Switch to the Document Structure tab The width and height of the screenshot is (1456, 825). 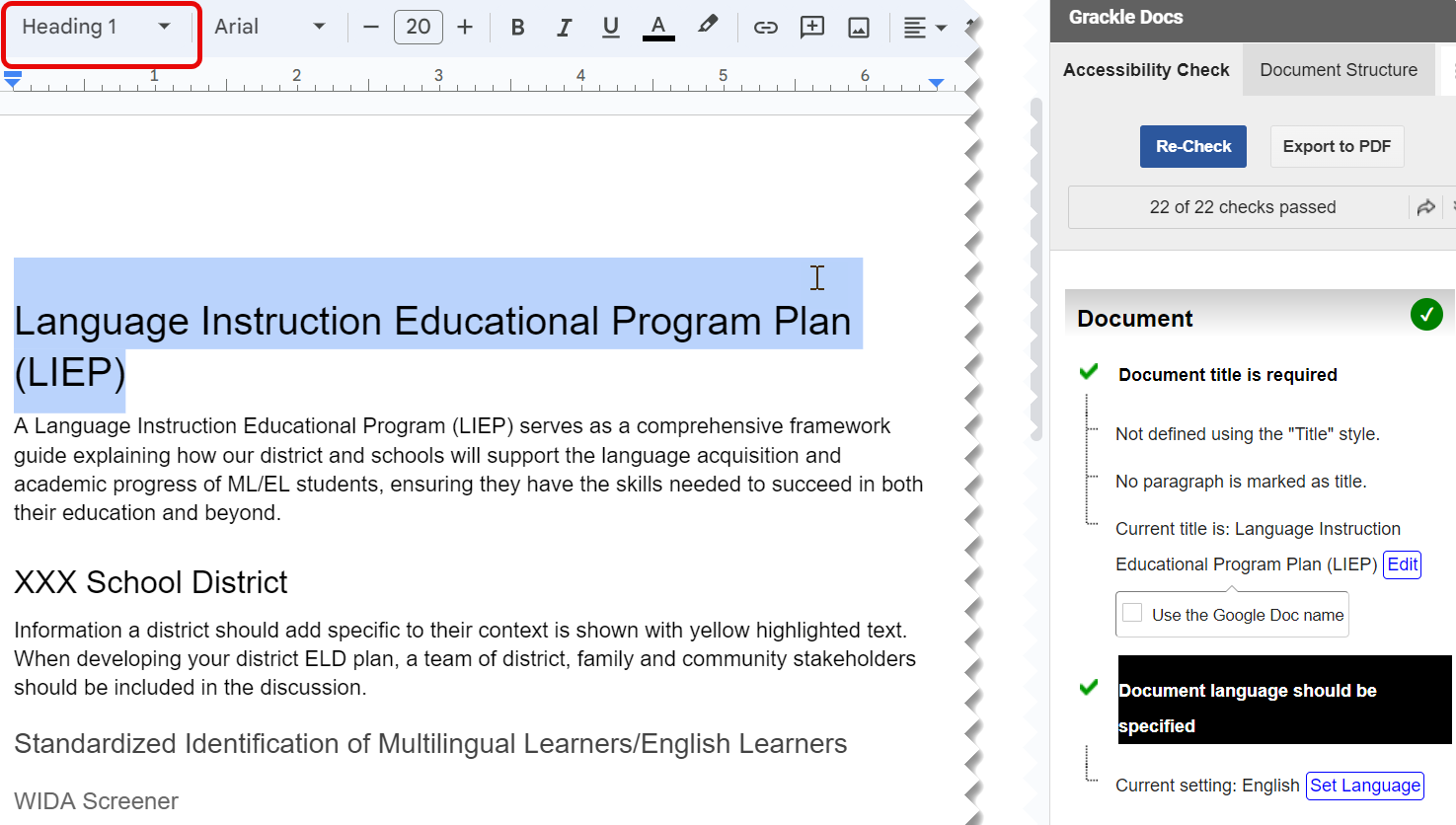(x=1339, y=70)
